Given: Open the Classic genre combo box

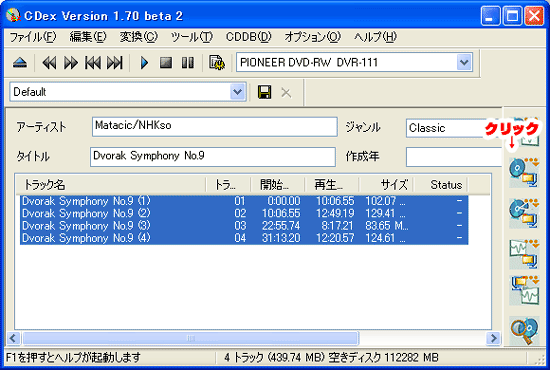Looking at the screenshot, I should [455, 128].
